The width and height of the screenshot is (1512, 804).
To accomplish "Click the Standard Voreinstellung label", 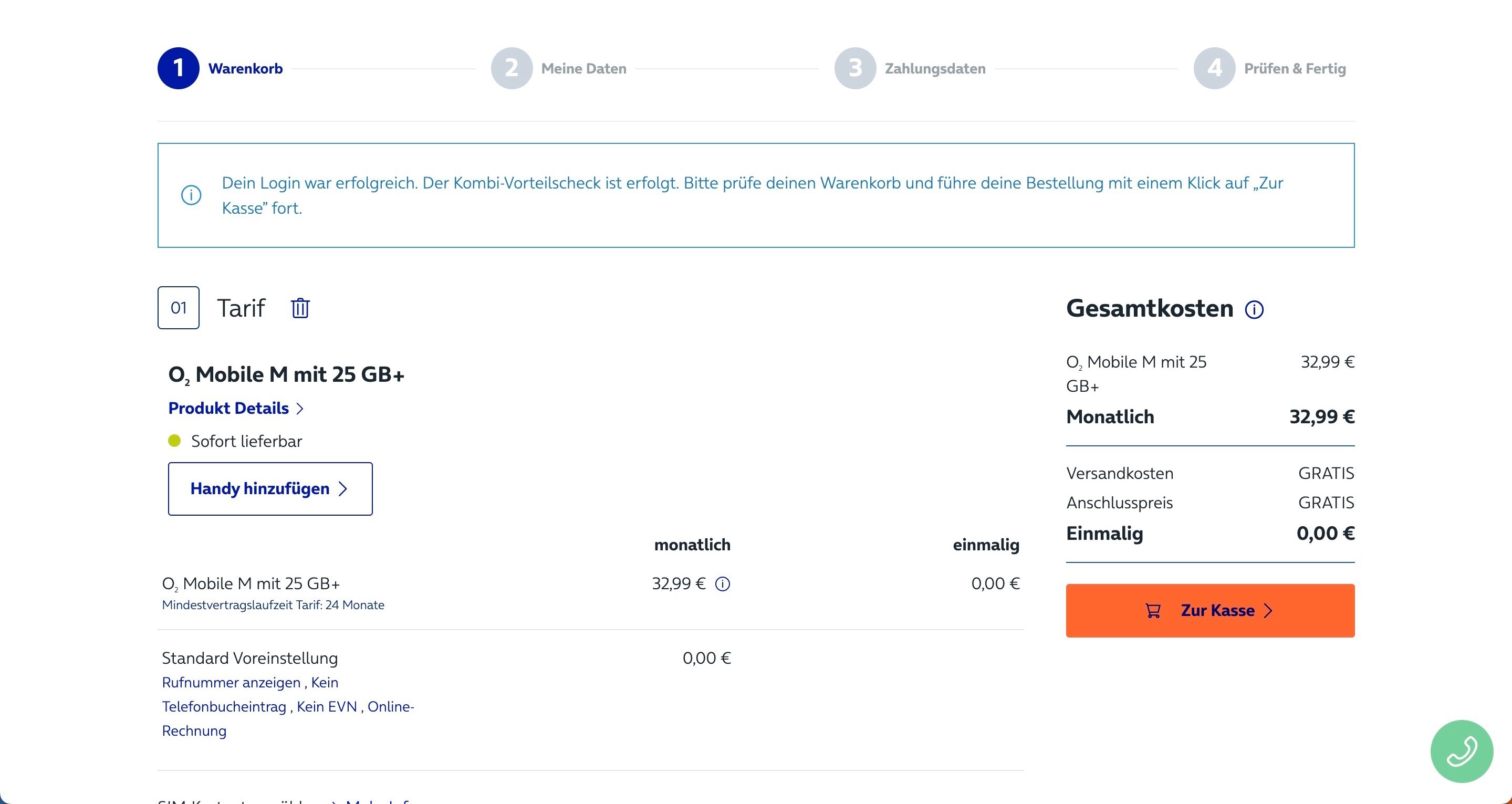I will [x=250, y=659].
